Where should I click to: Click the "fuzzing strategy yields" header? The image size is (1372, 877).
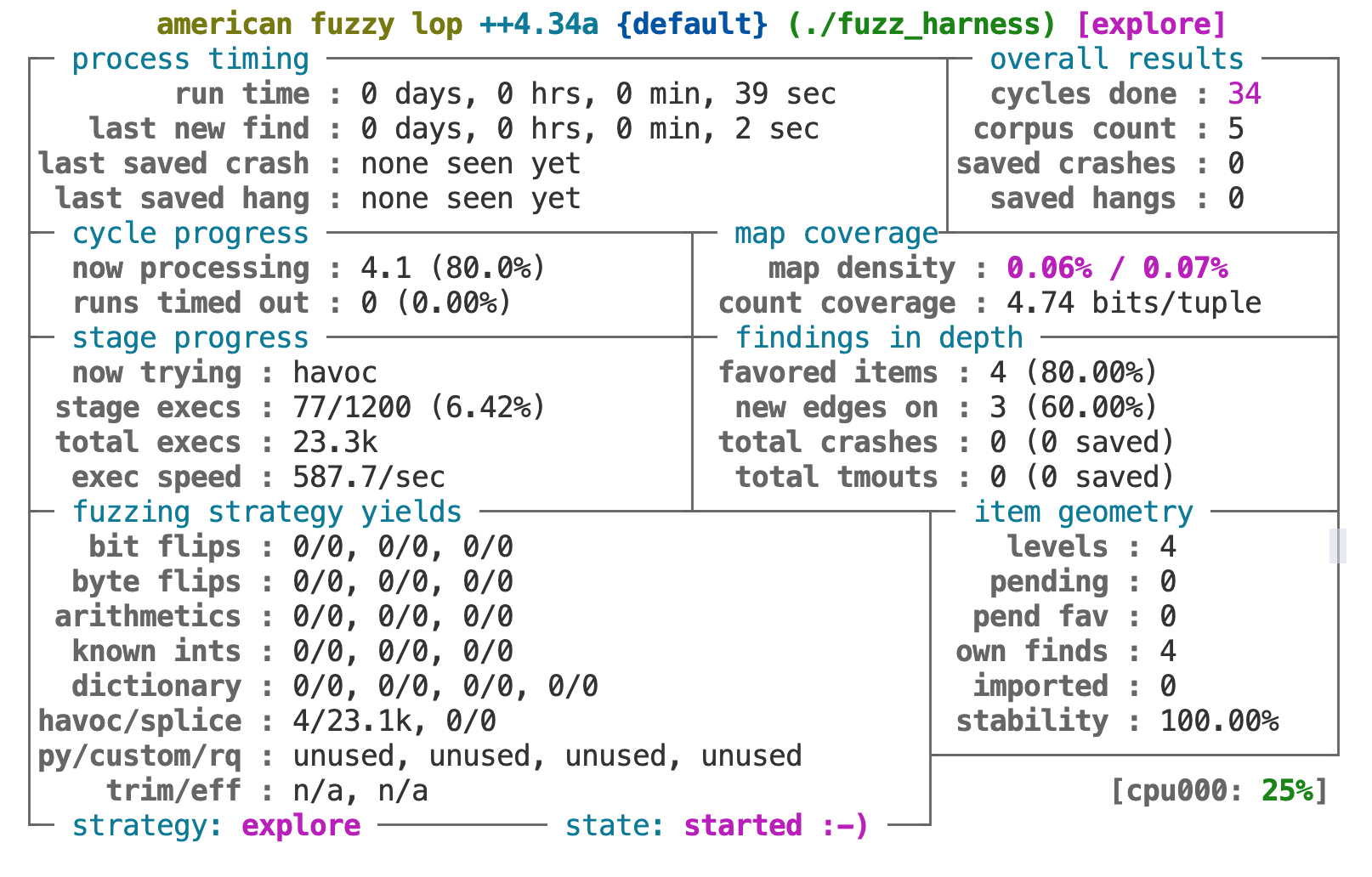click(266, 512)
